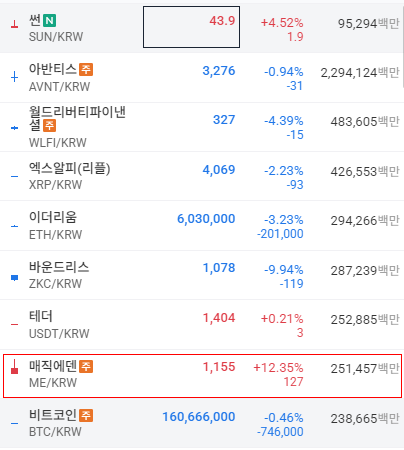Click the orange 주 badge beside 월드리버티파이낸셜

49,126
